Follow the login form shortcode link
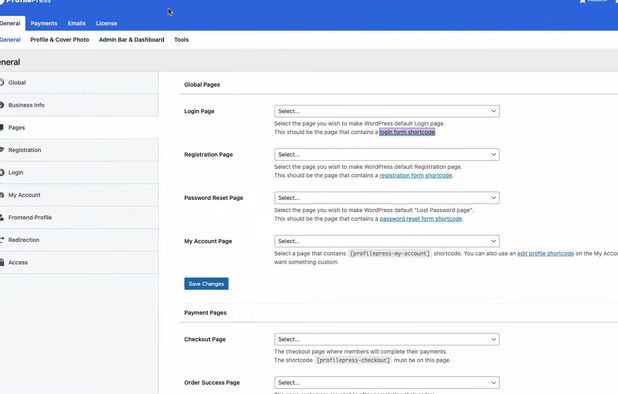The height and width of the screenshot is (394, 618). 407,132
